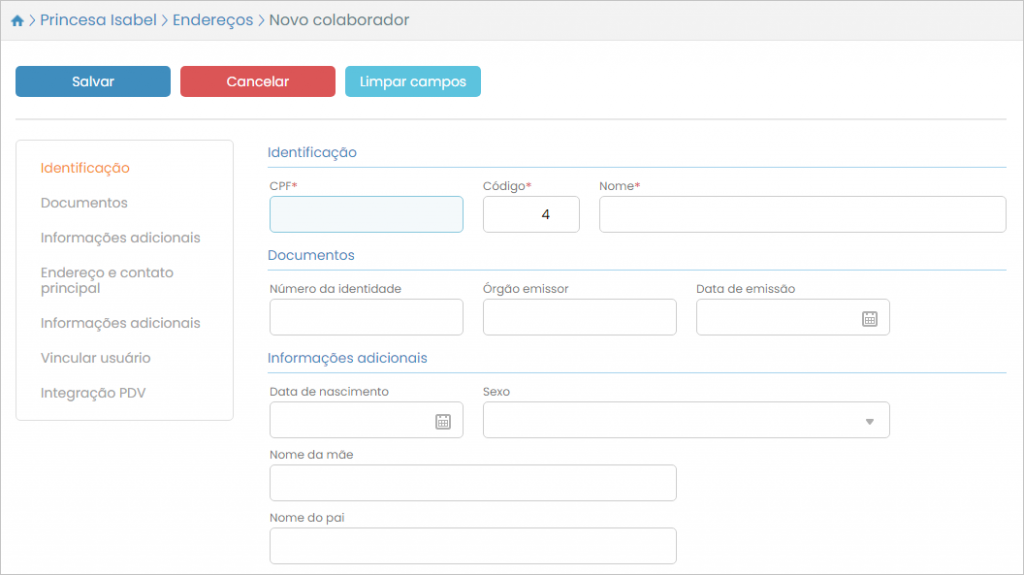
Task: Click the home icon in breadcrumb
Action: pos(17,21)
